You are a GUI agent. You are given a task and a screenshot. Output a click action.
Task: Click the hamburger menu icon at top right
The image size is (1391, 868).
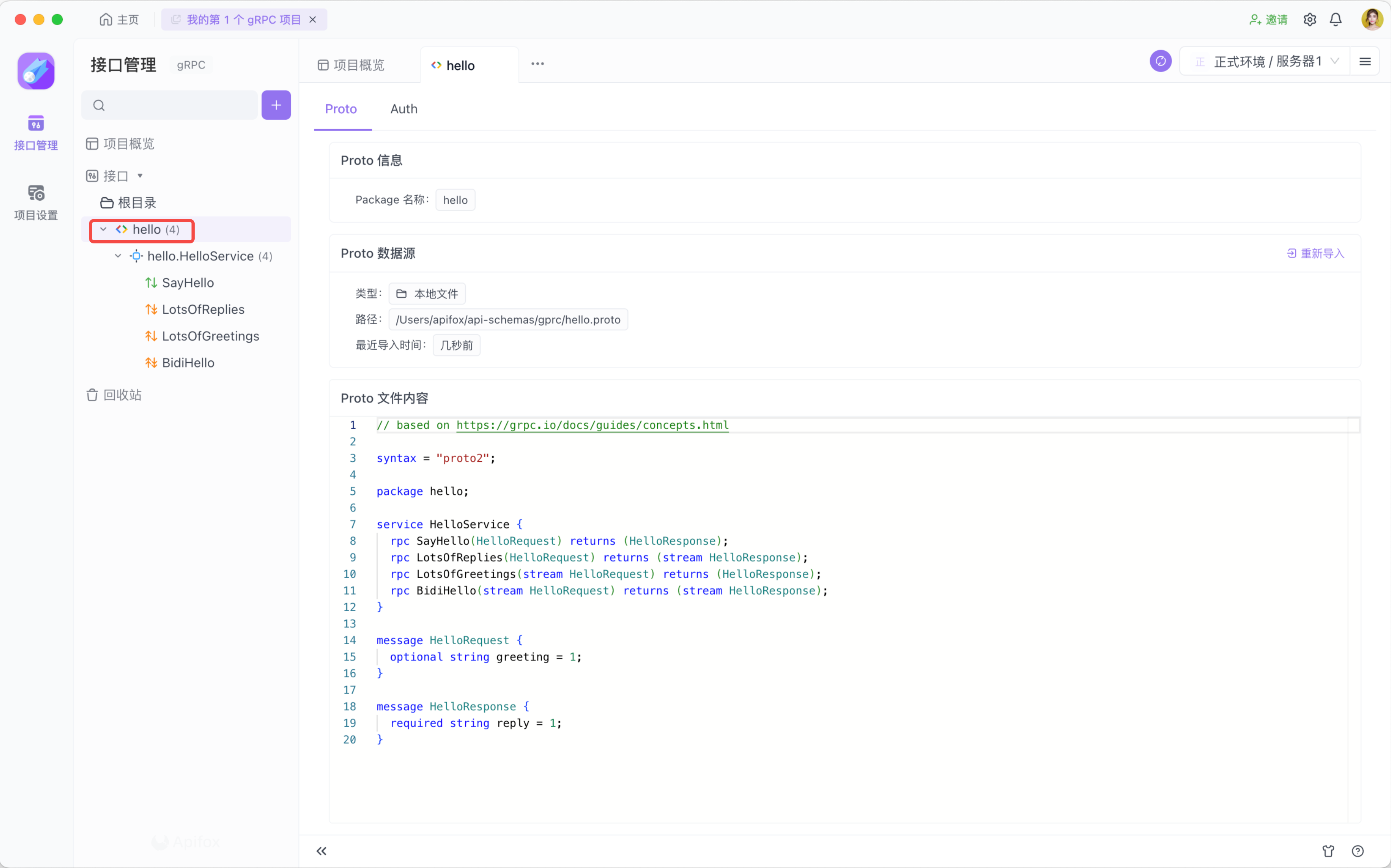[1365, 61]
